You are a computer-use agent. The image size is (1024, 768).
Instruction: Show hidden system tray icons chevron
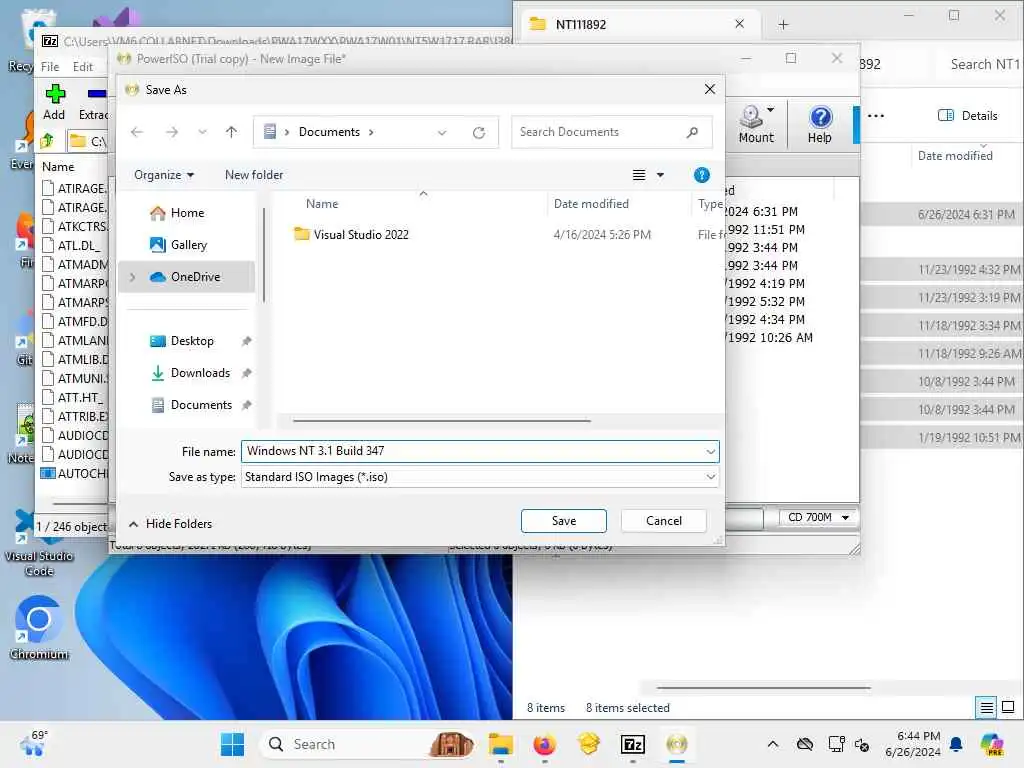pos(773,744)
